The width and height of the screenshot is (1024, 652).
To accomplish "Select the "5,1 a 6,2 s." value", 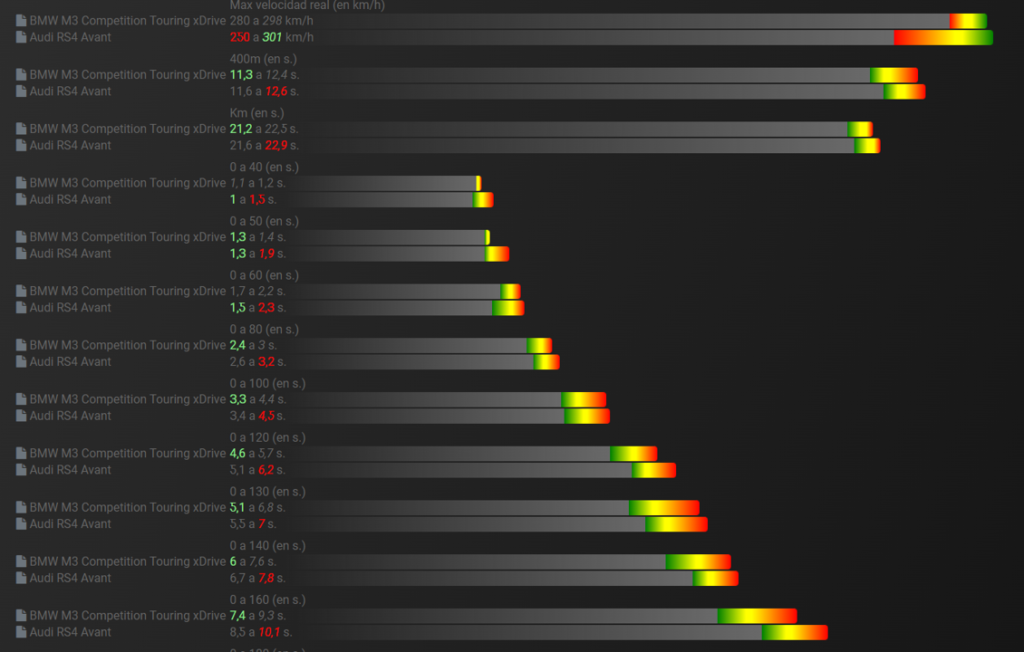I will click(257, 470).
